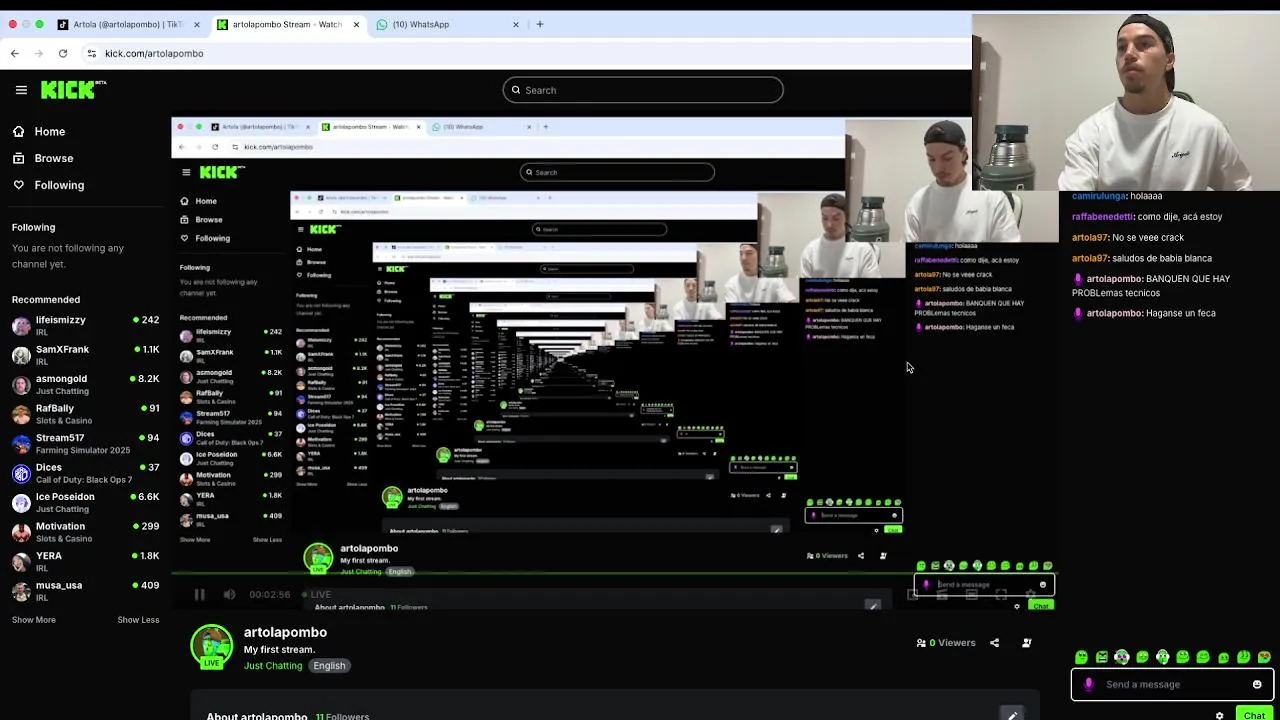Open Motivation's recommended channel

pos(85,532)
